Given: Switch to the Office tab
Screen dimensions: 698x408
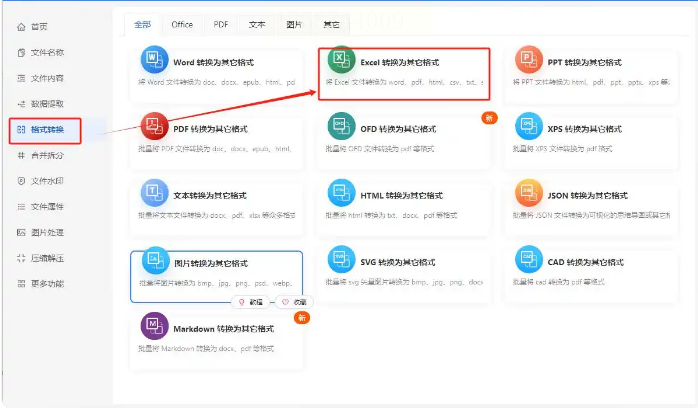Looking at the screenshot, I should tap(182, 24).
